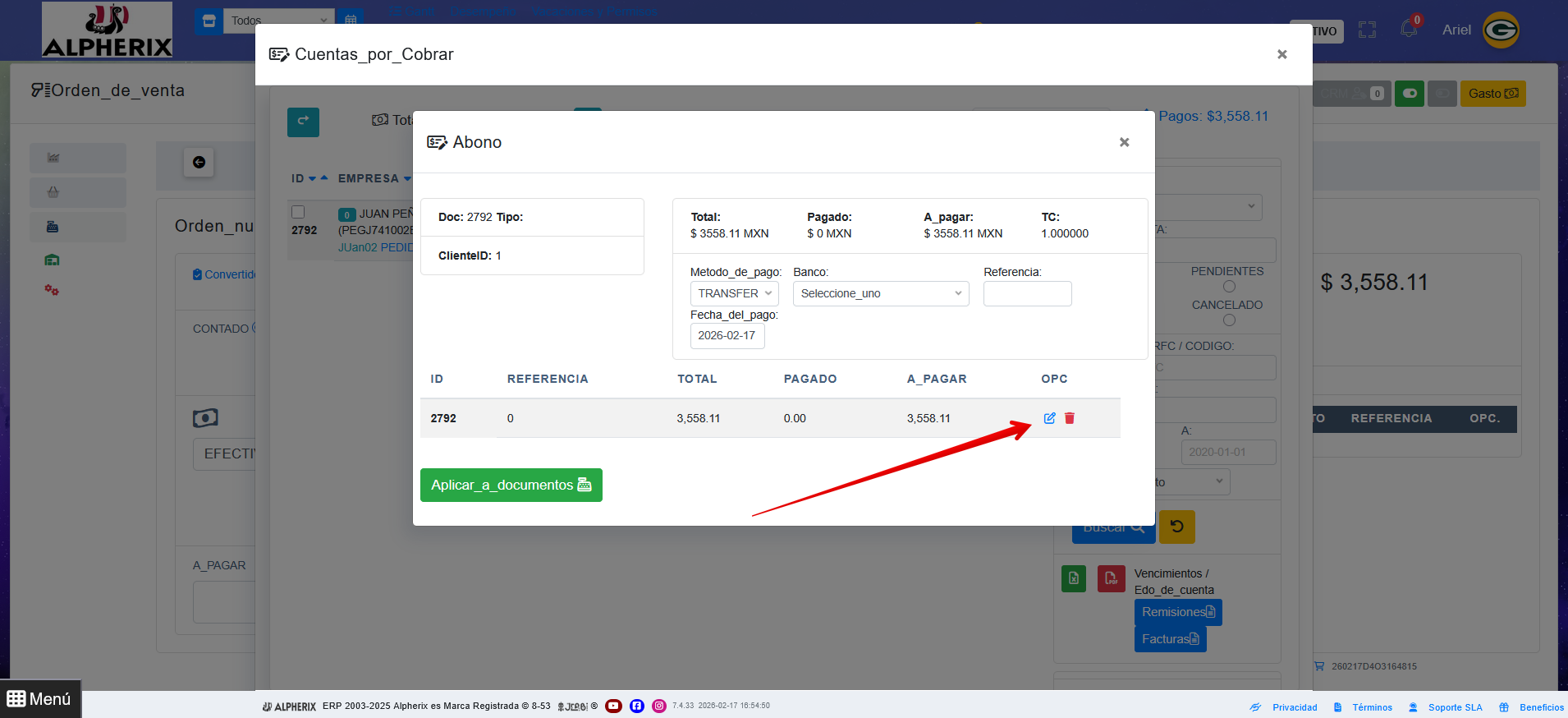Screen dimensions: 1568x718
Task: Click the Referencia input field
Action: tap(1027, 293)
